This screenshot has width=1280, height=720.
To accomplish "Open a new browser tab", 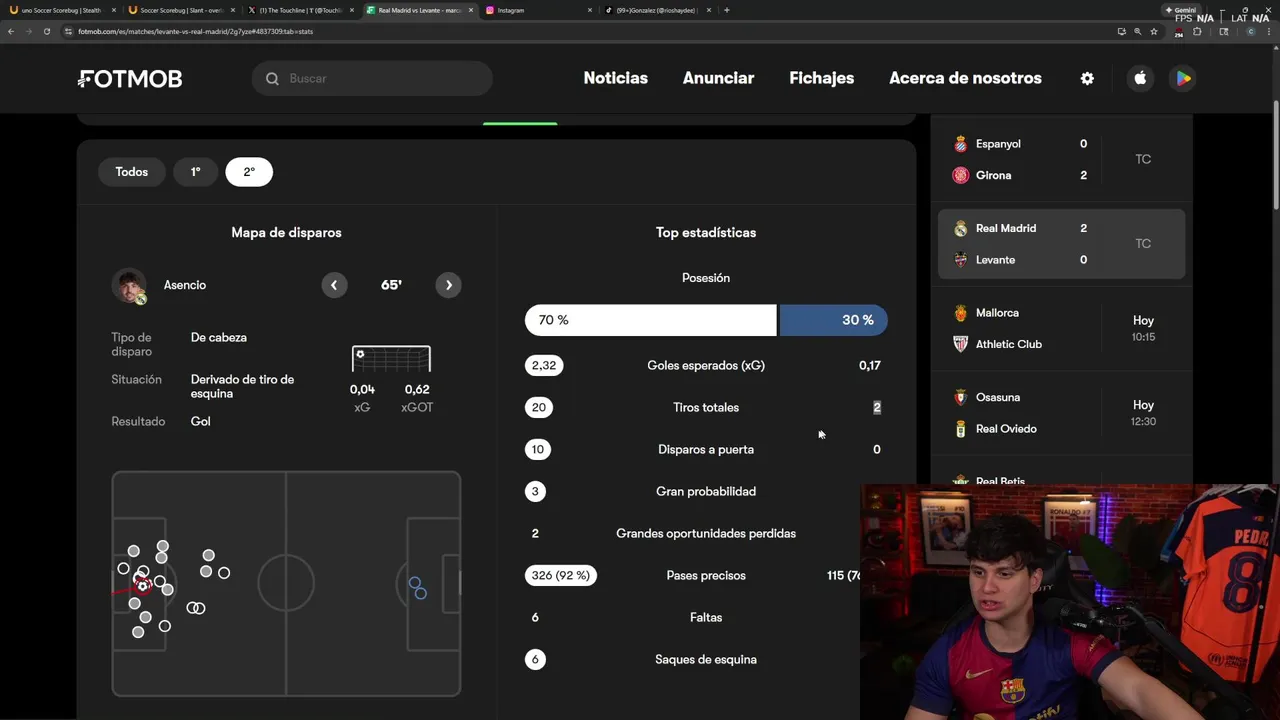I will [726, 10].
